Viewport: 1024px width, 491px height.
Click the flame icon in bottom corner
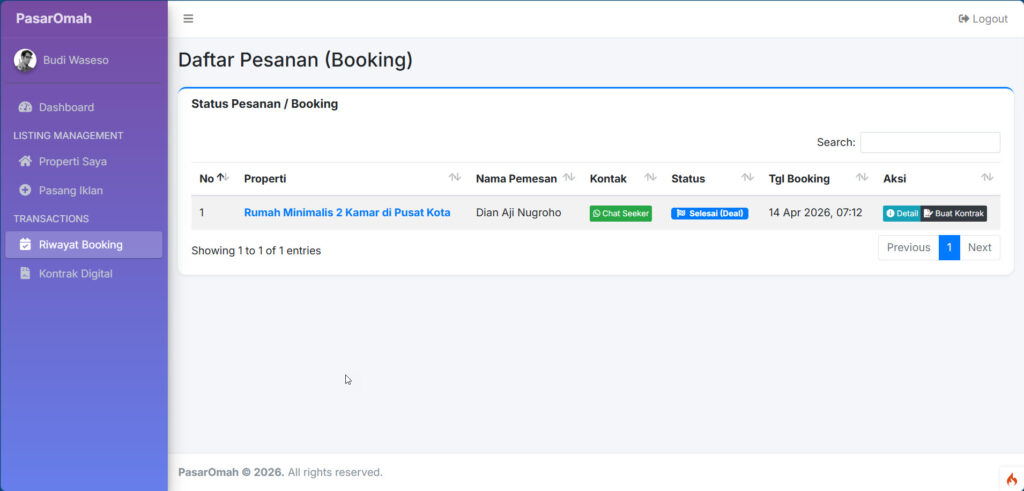(1011, 479)
